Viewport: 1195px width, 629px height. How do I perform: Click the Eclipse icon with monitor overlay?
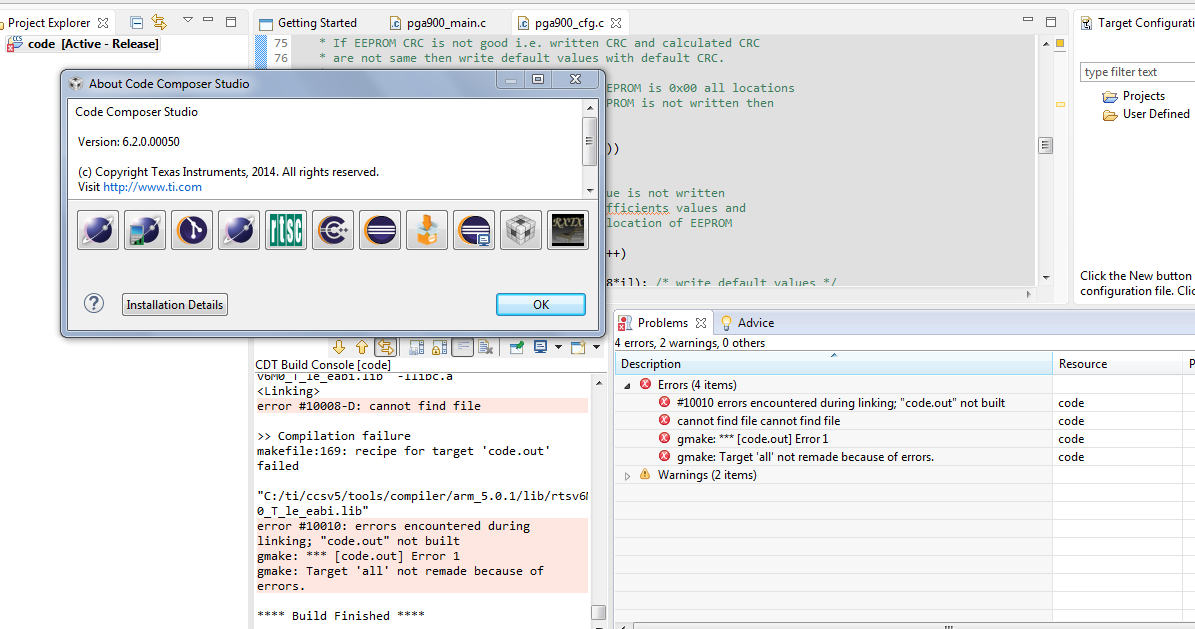(x=474, y=230)
